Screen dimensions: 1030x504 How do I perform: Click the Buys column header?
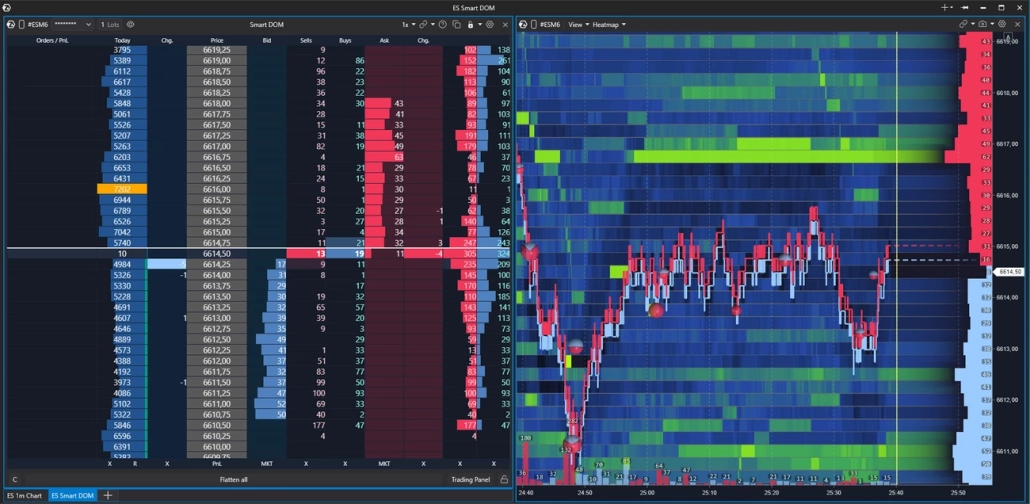click(345, 40)
